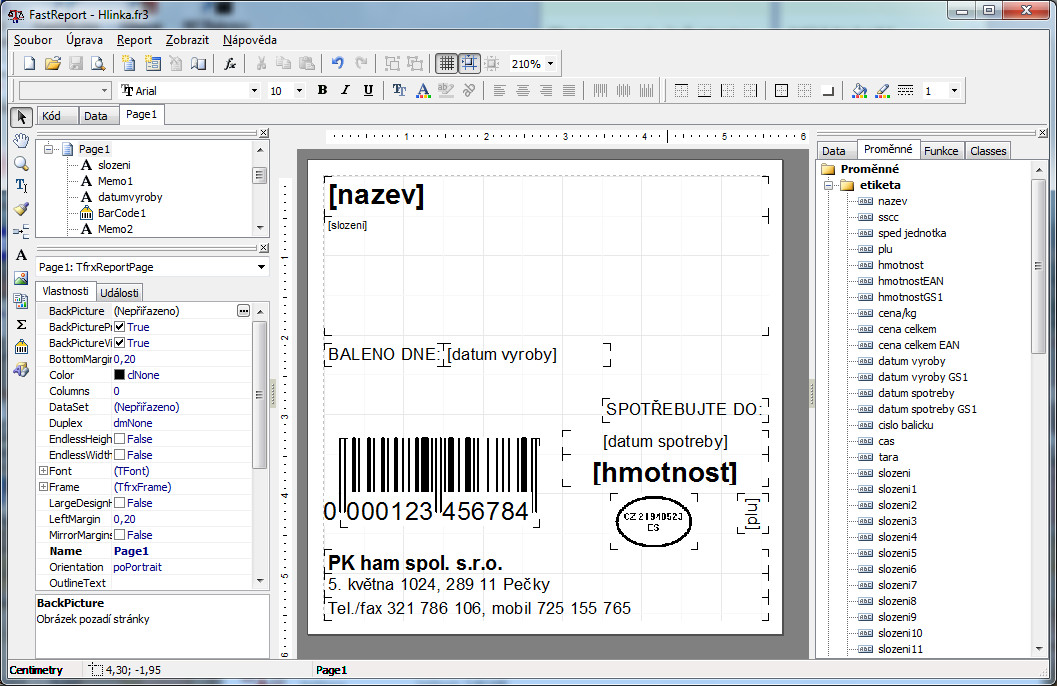
Task: Click the Color property black swatch
Action: click(119, 375)
